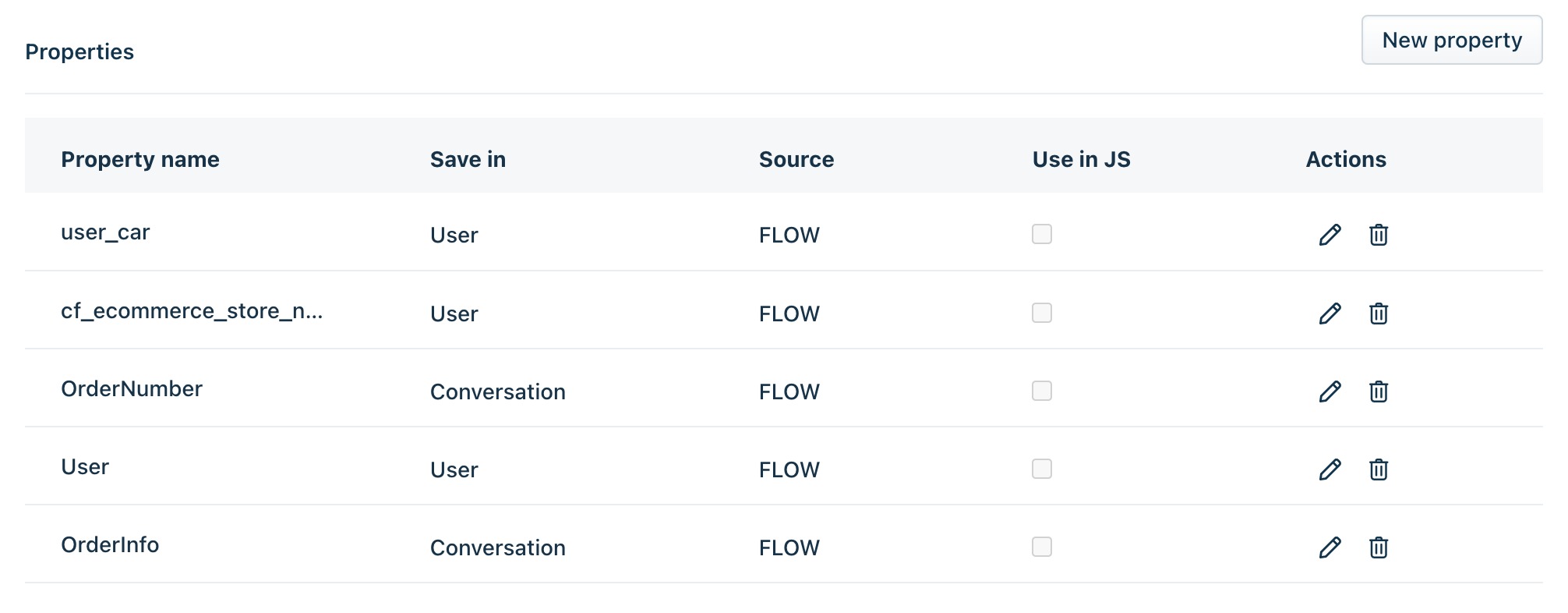Select the OrderInfo row name
The height and width of the screenshot is (613, 1568).
(110, 544)
